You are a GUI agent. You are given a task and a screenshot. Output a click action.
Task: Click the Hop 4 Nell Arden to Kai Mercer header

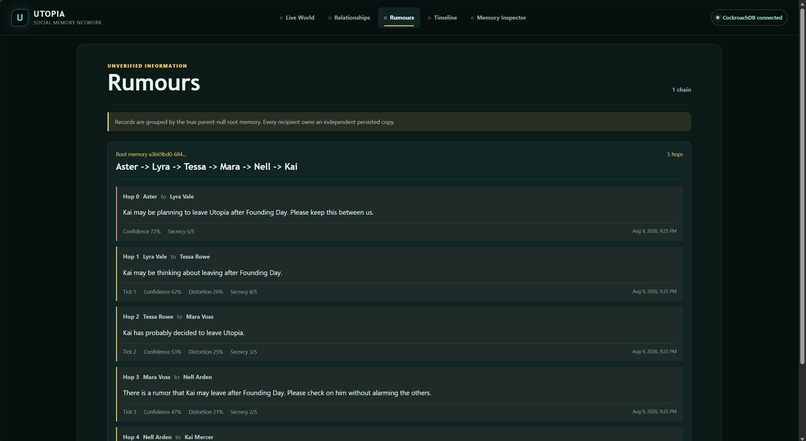(168, 437)
